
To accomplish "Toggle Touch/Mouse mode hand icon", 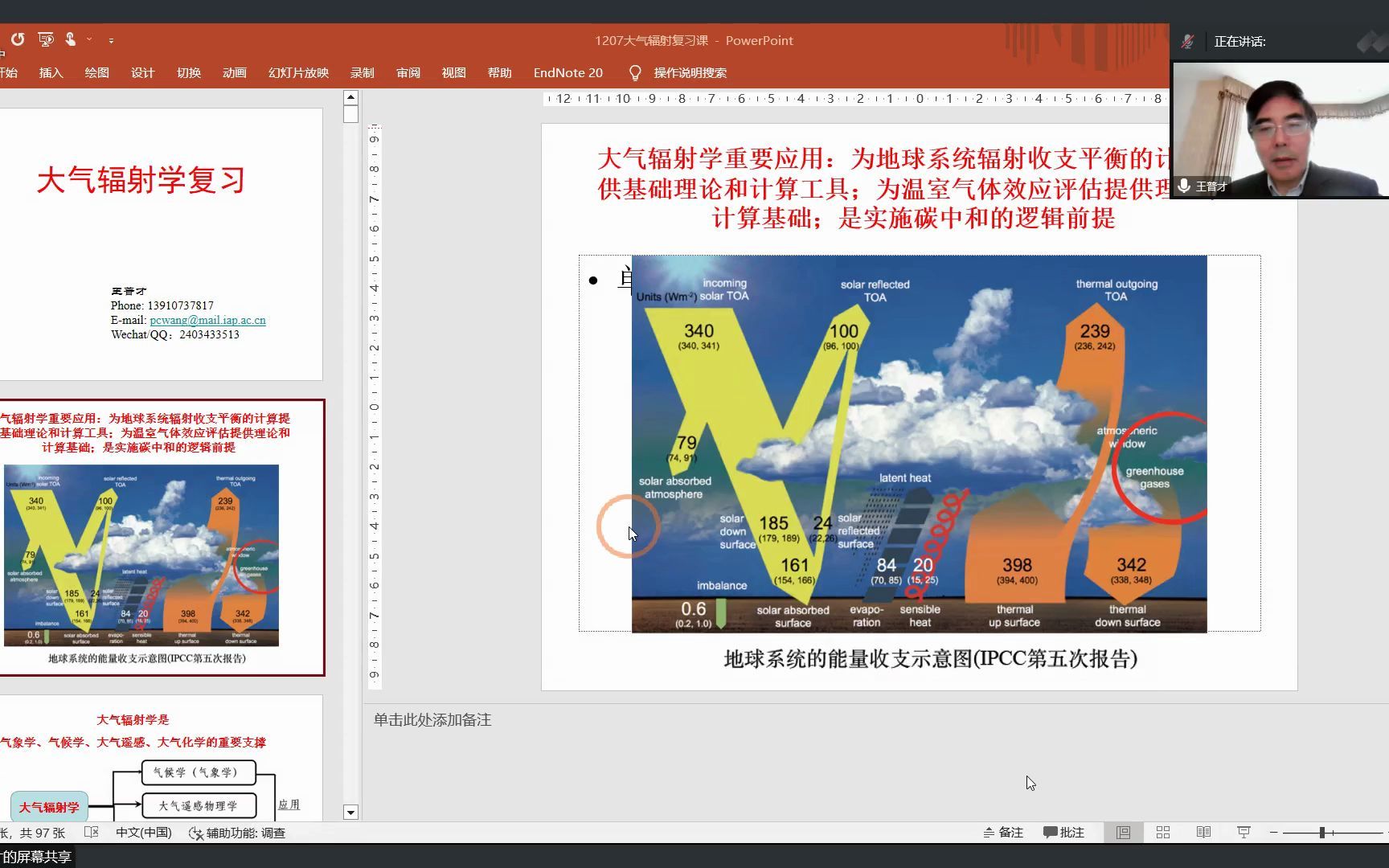I will (71, 39).
